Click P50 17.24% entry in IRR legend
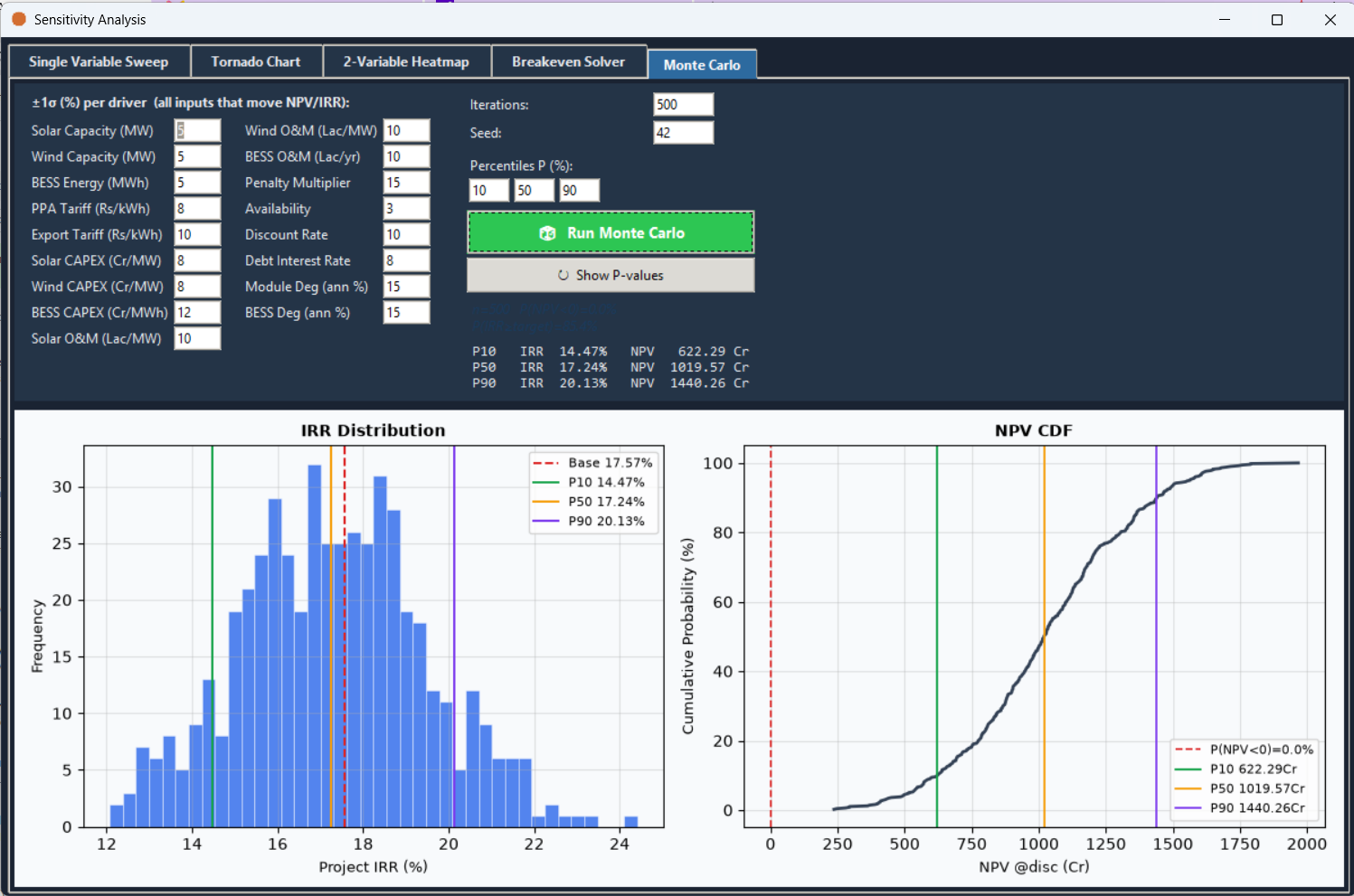This screenshot has height=896, width=1354. tap(590, 502)
